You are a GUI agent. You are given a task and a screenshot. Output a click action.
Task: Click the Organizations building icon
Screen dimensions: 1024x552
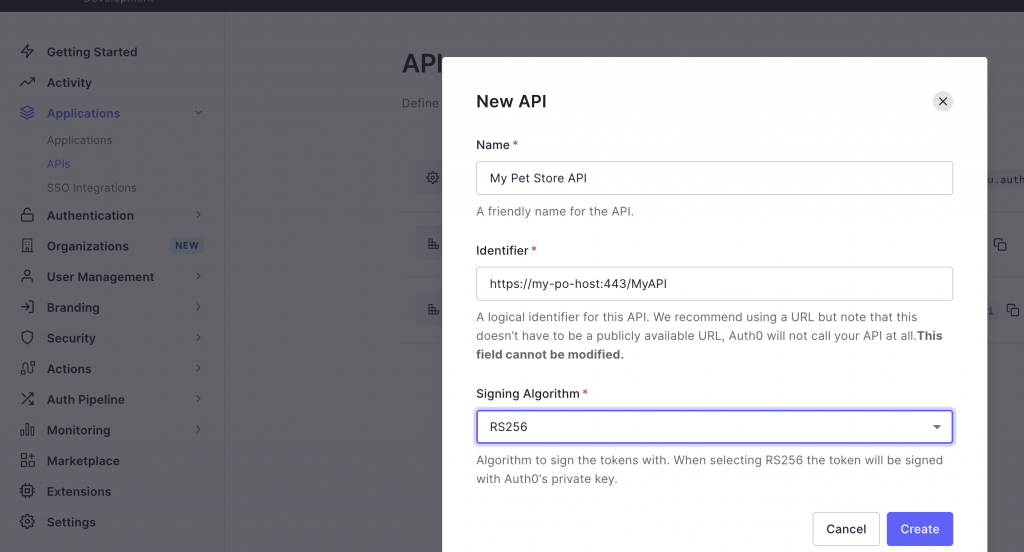[27, 245]
